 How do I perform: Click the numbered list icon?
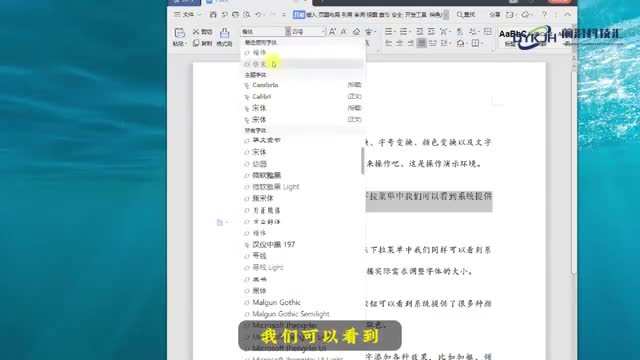pyautogui.click(x=404, y=31)
